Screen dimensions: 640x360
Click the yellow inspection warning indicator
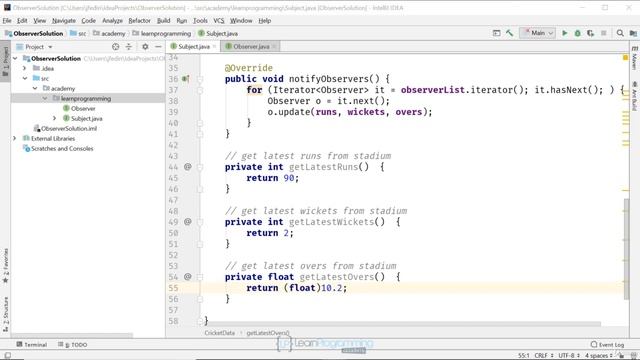click(625, 58)
